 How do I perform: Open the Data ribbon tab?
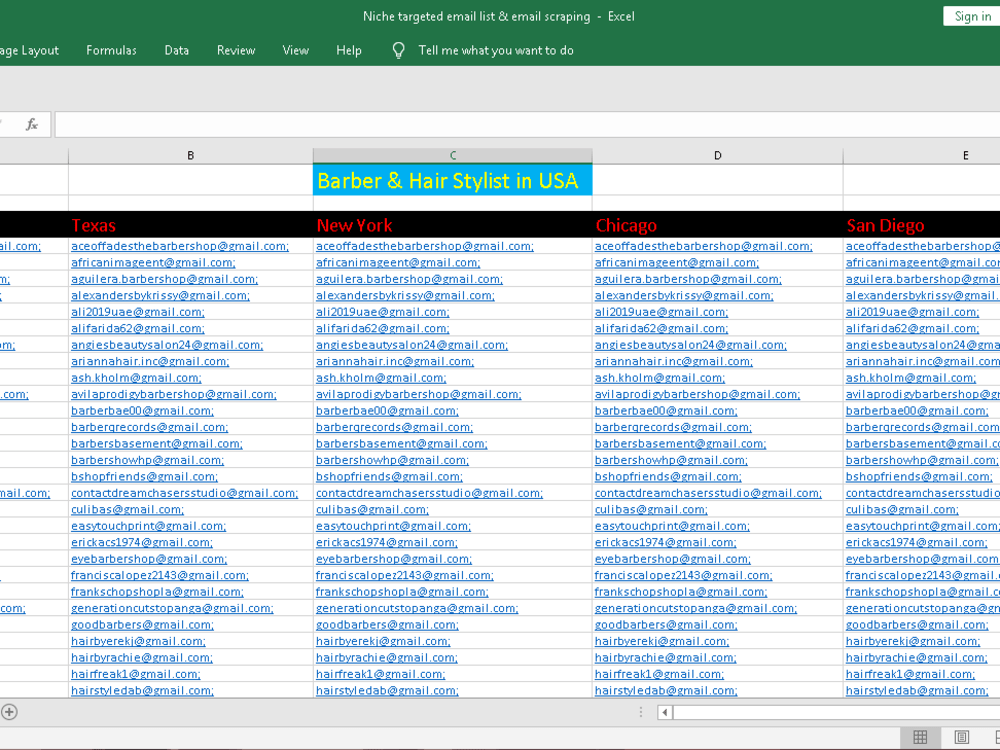click(x=176, y=50)
